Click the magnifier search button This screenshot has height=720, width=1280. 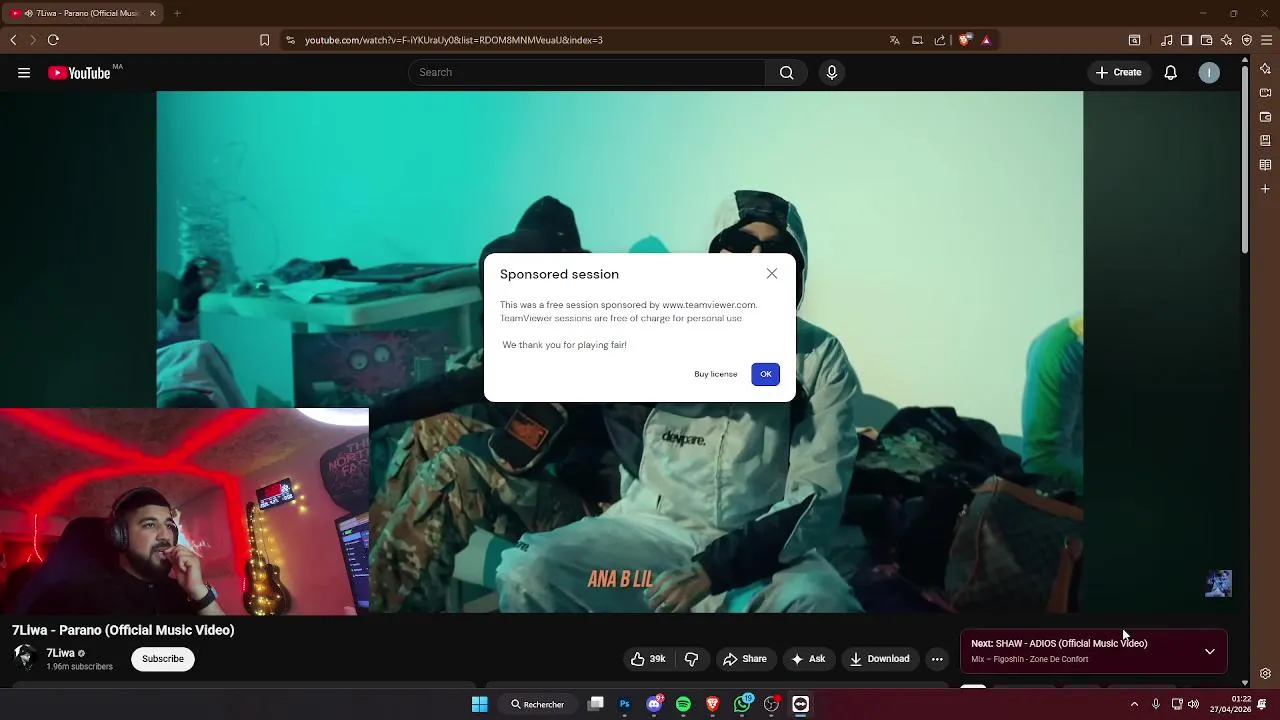click(x=787, y=72)
